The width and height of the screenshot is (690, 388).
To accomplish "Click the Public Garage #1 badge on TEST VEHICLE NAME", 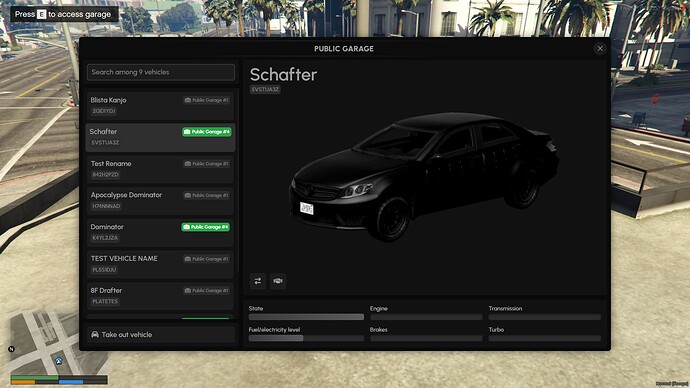I will point(207,259).
